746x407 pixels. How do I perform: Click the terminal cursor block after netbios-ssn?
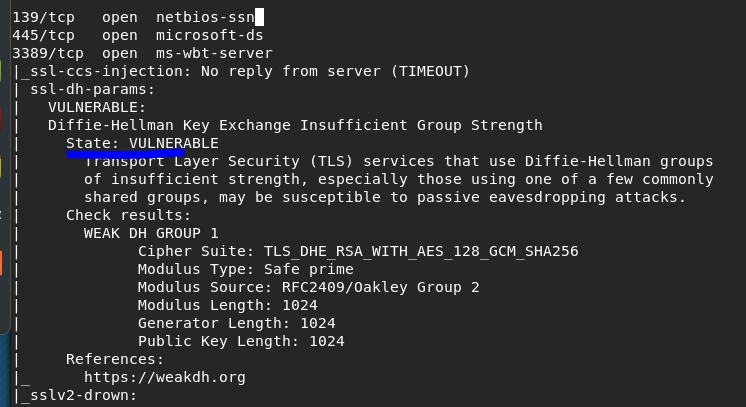[259, 17]
